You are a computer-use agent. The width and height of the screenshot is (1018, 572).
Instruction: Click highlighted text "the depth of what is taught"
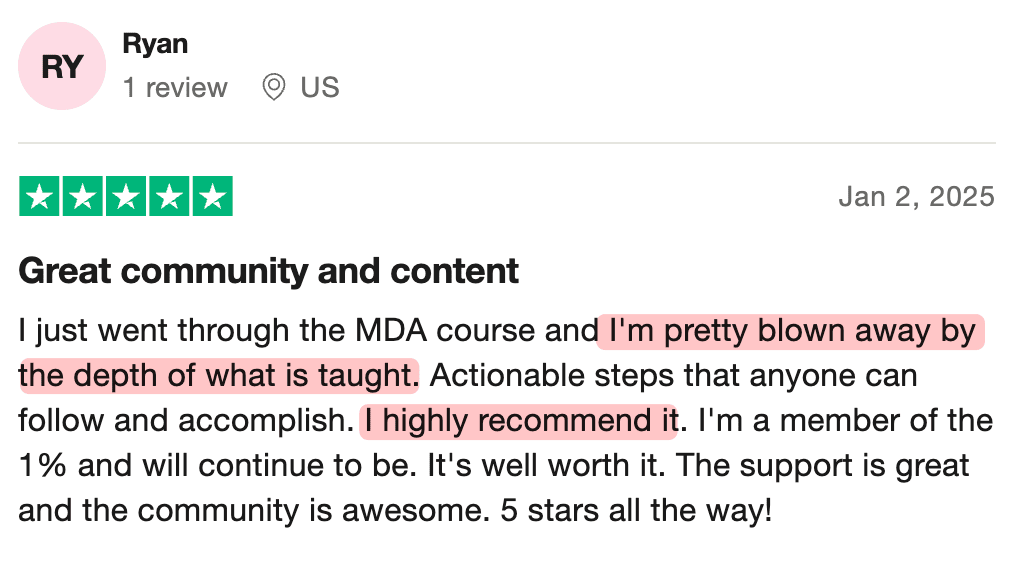coord(217,376)
